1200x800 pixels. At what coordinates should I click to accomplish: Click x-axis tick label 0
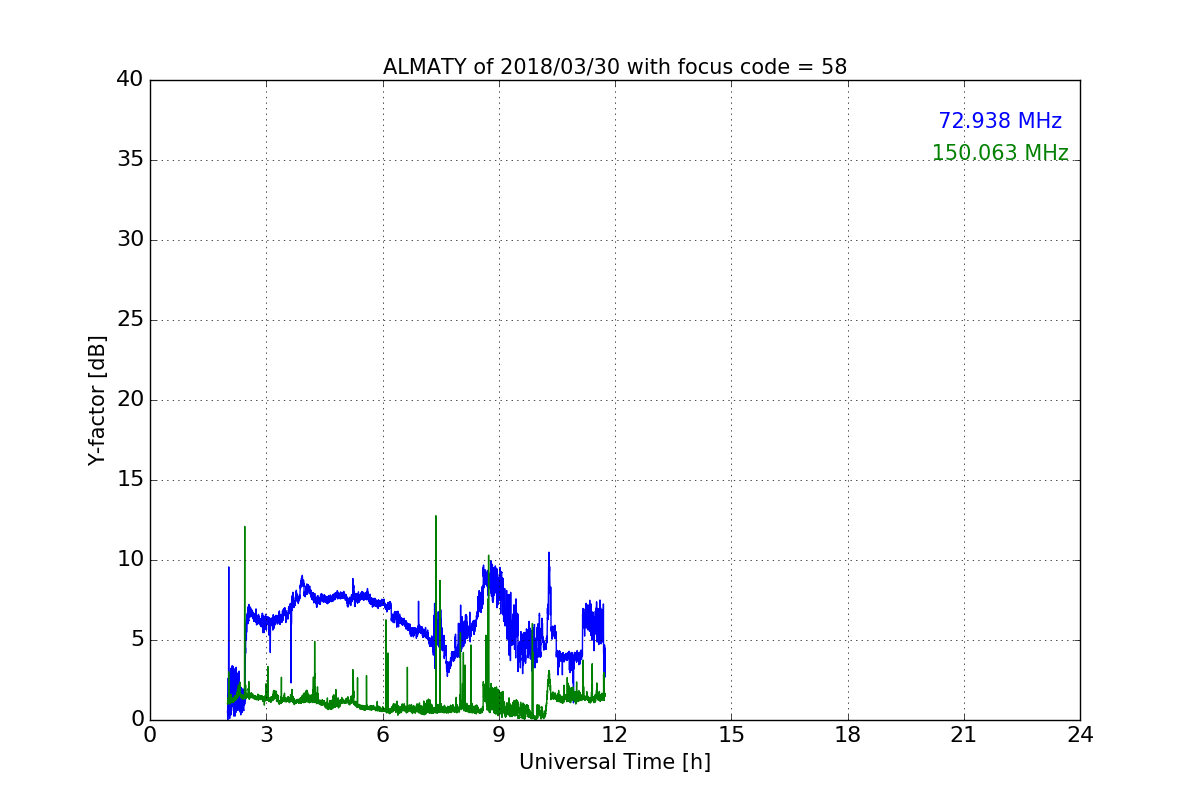point(150,735)
